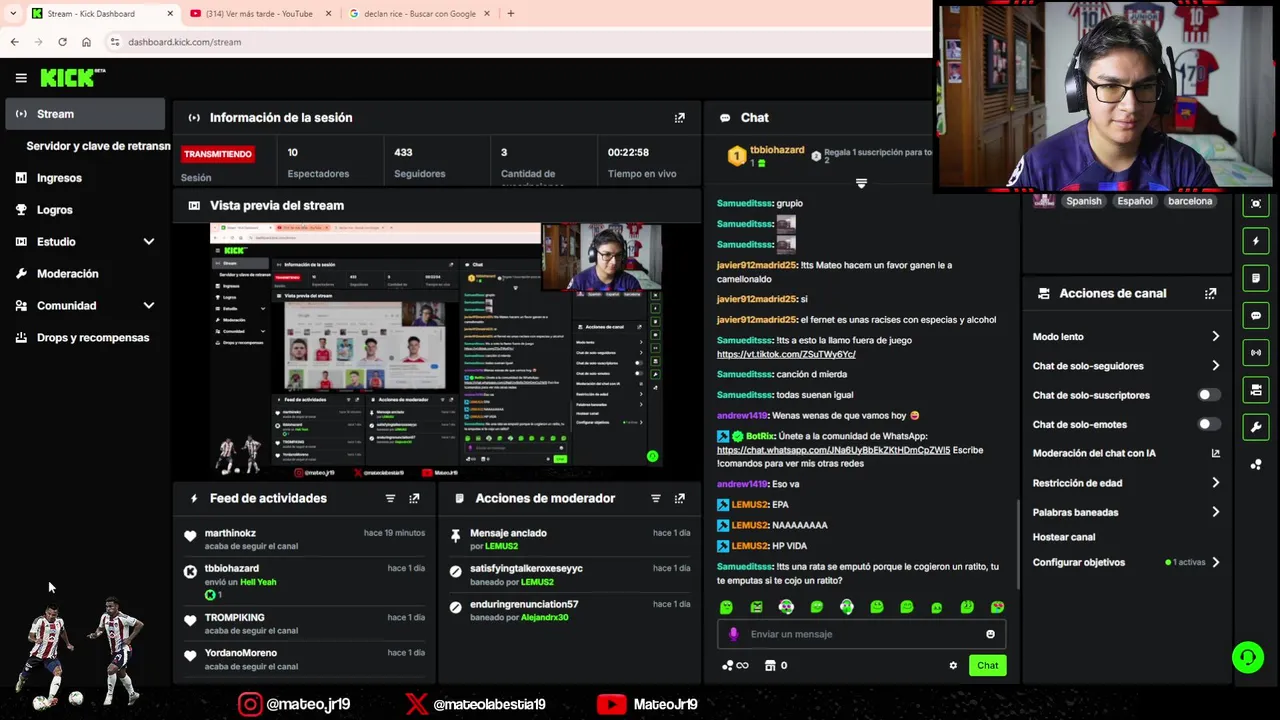The image size is (1280, 720).
Task: Click the screen capture sidebar widget icon
Action: coord(1256,204)
